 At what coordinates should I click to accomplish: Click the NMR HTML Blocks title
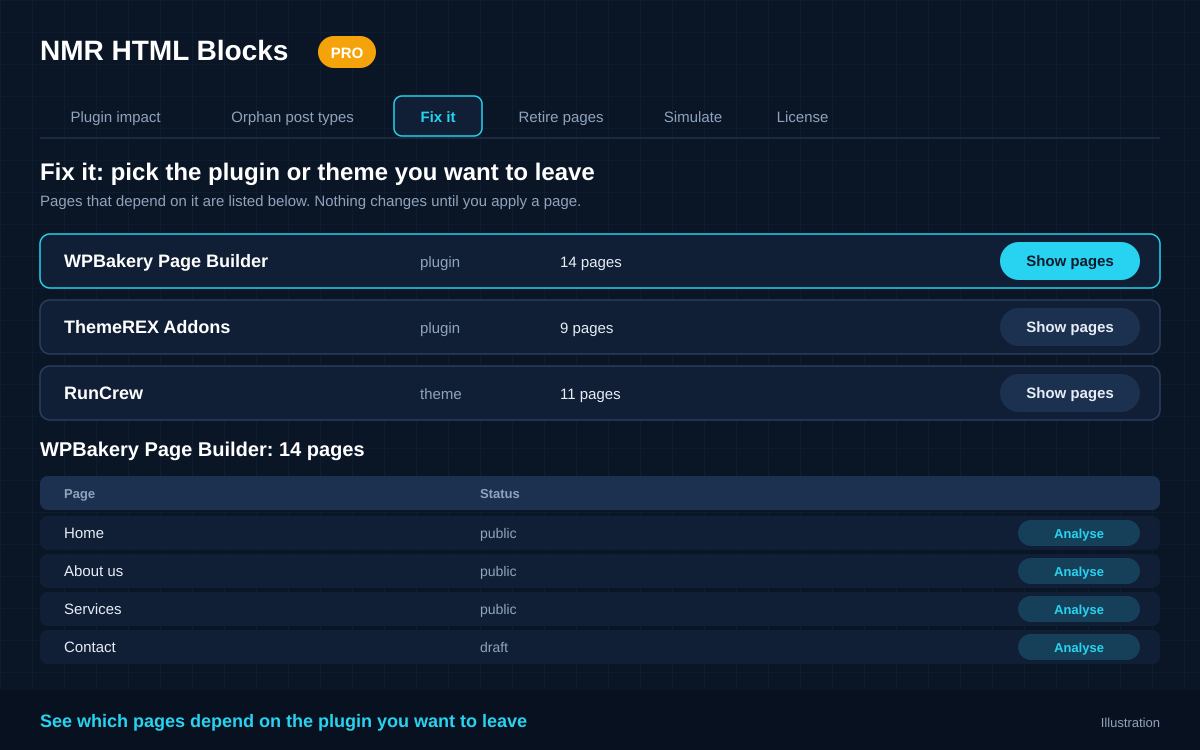click(x=164, y=51)
